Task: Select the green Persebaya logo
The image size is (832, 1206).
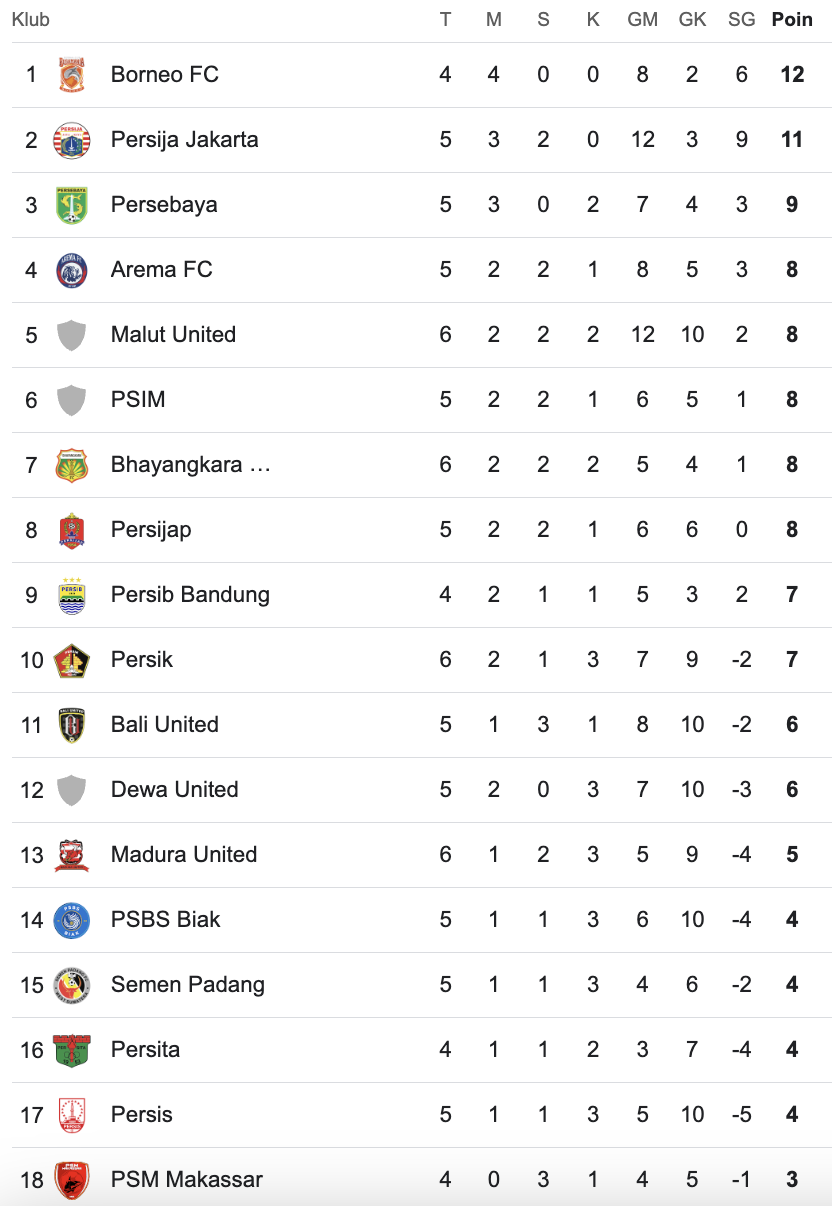Action: 71,205
